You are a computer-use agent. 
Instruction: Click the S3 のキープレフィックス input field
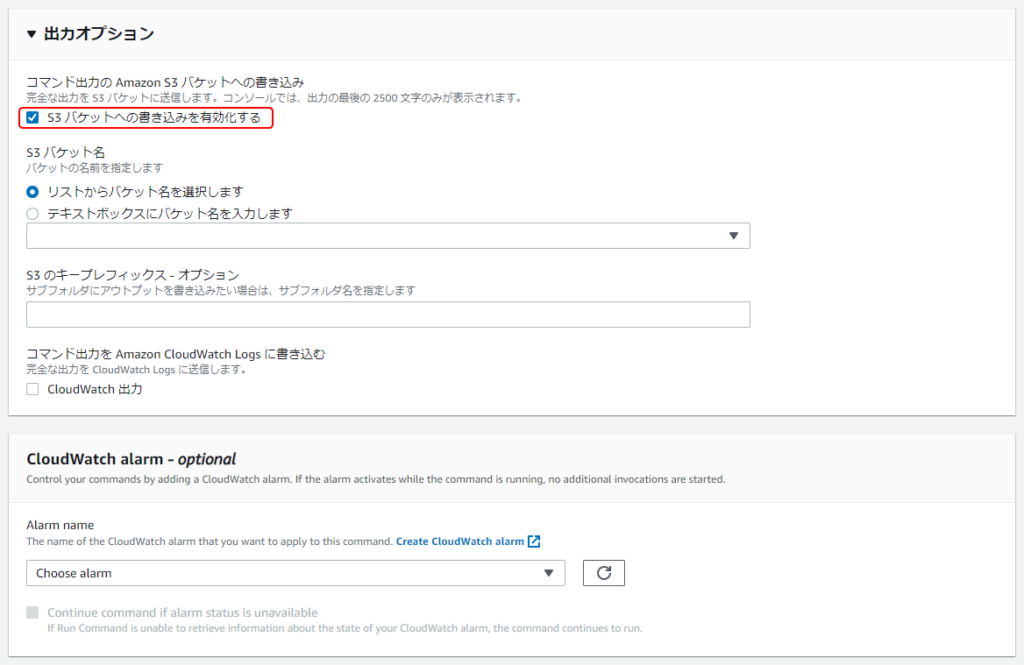pos(388,315)
